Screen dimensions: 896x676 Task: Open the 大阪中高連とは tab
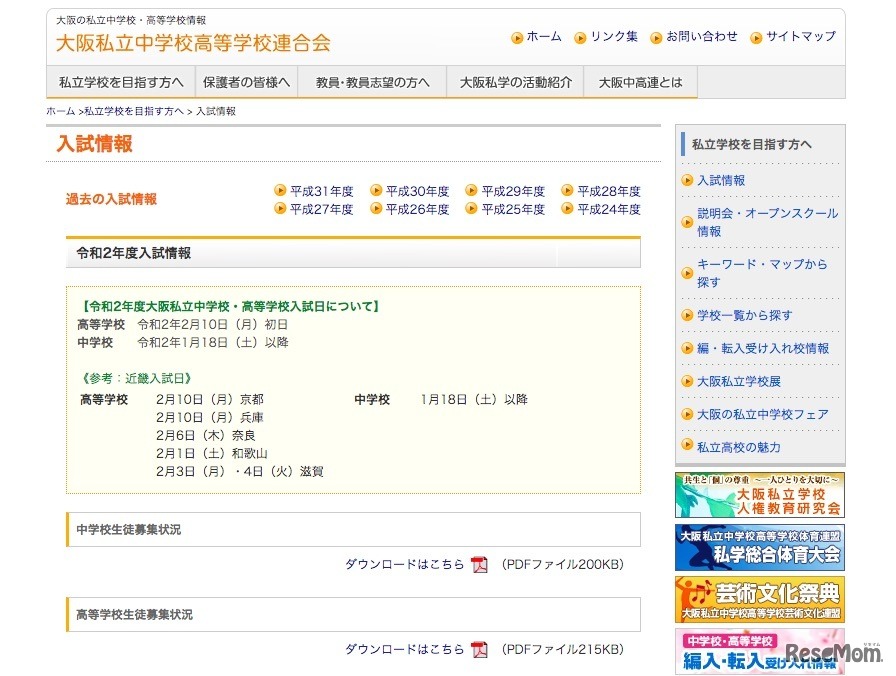[640, 83]
